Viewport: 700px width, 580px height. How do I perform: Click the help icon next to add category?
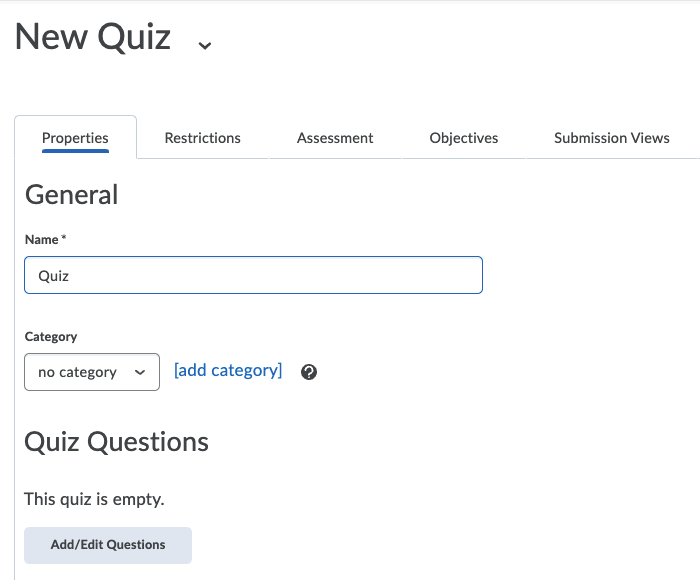pos(309,372)
